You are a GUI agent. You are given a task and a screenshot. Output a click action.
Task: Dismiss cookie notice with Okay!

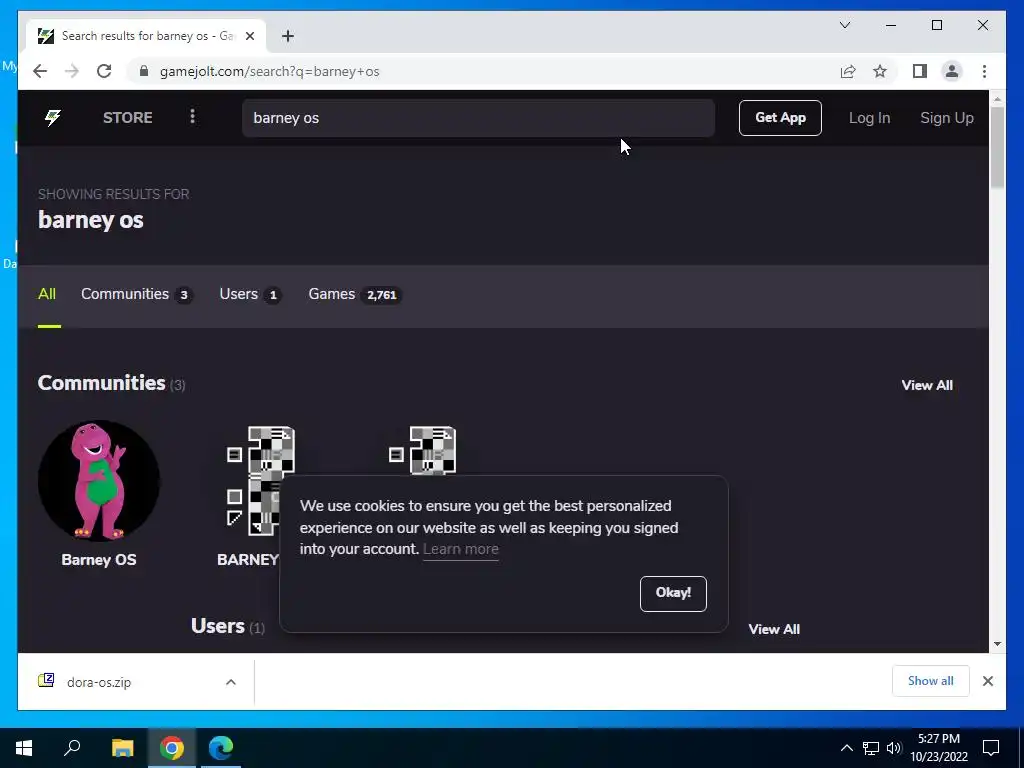coord(673,594)
